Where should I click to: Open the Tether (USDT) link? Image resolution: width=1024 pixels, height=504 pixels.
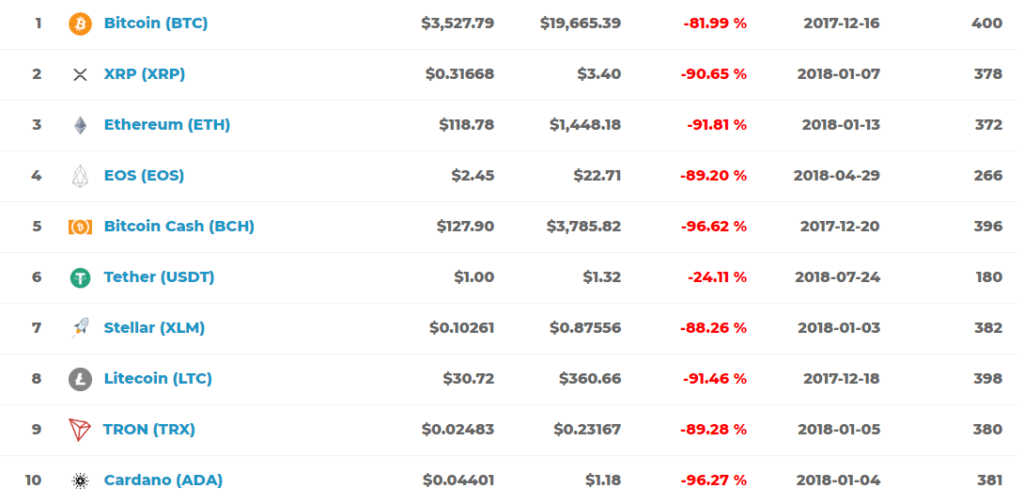159,277
